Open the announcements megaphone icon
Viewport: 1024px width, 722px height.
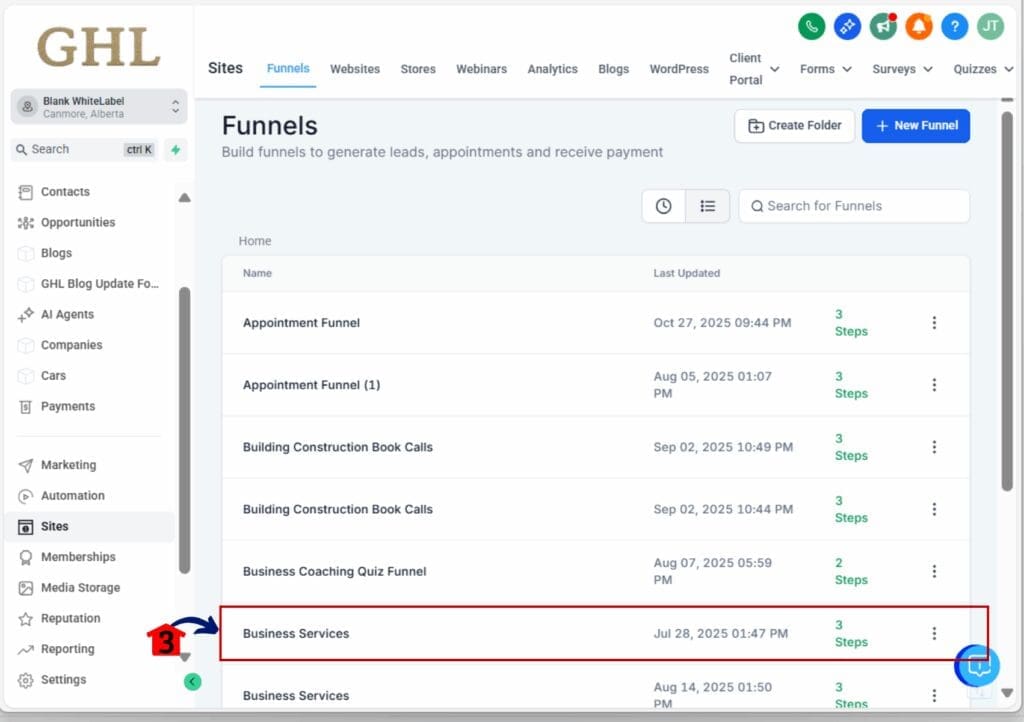(883, 27)
